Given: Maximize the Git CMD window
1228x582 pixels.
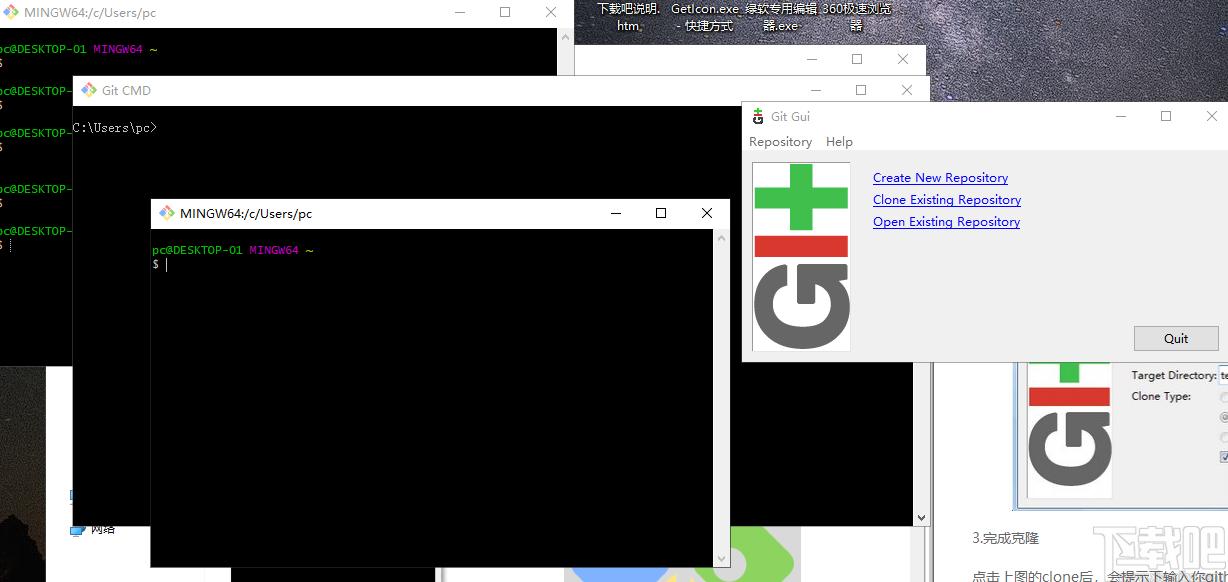Looking at the screenshot, I should click(861, 90).
